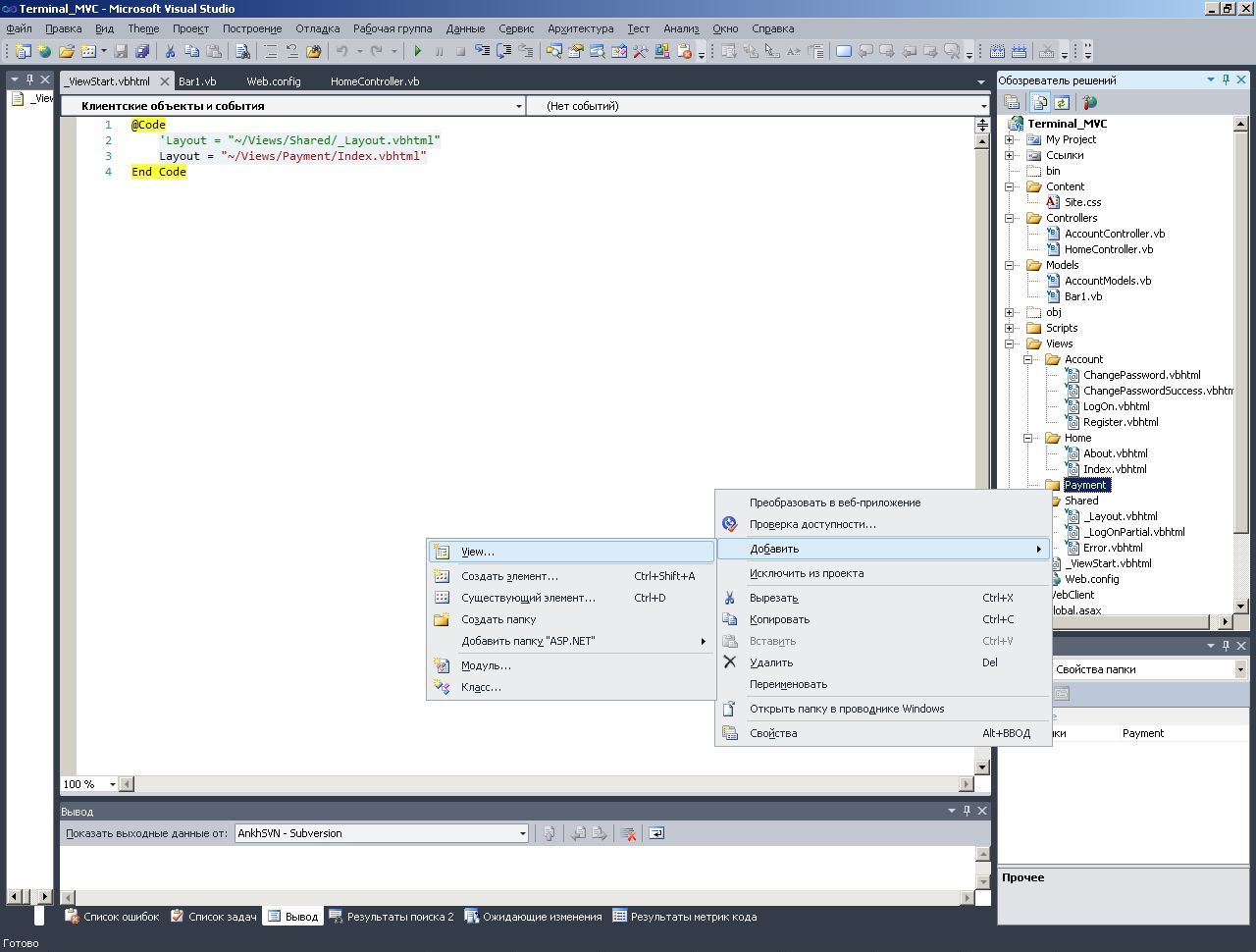Open the Список ошибок bottom tab
The width and height of the screenshot is (1256, 952).
coord(112,917)
